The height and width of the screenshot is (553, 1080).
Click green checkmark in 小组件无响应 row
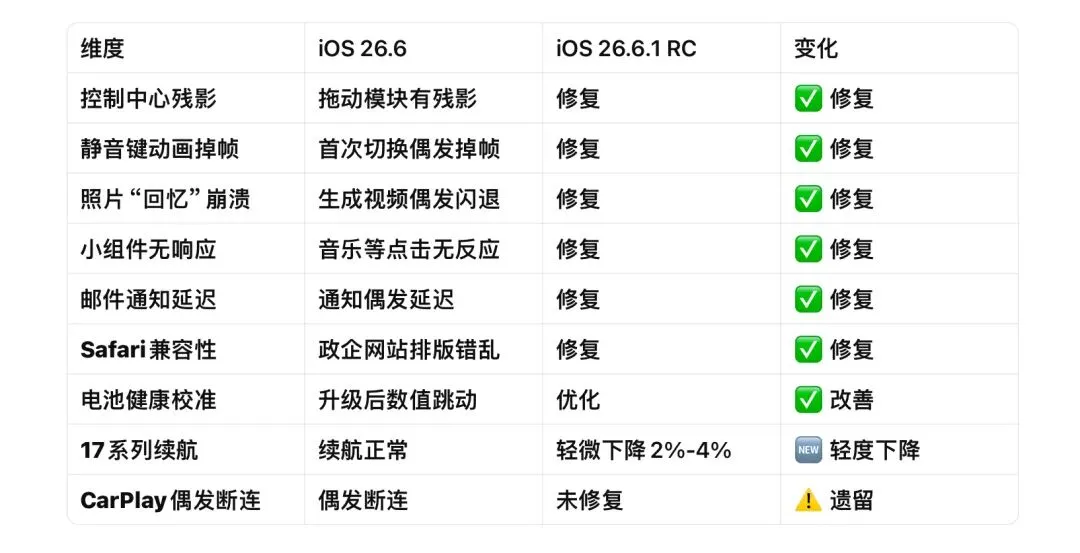coord(808,249)
